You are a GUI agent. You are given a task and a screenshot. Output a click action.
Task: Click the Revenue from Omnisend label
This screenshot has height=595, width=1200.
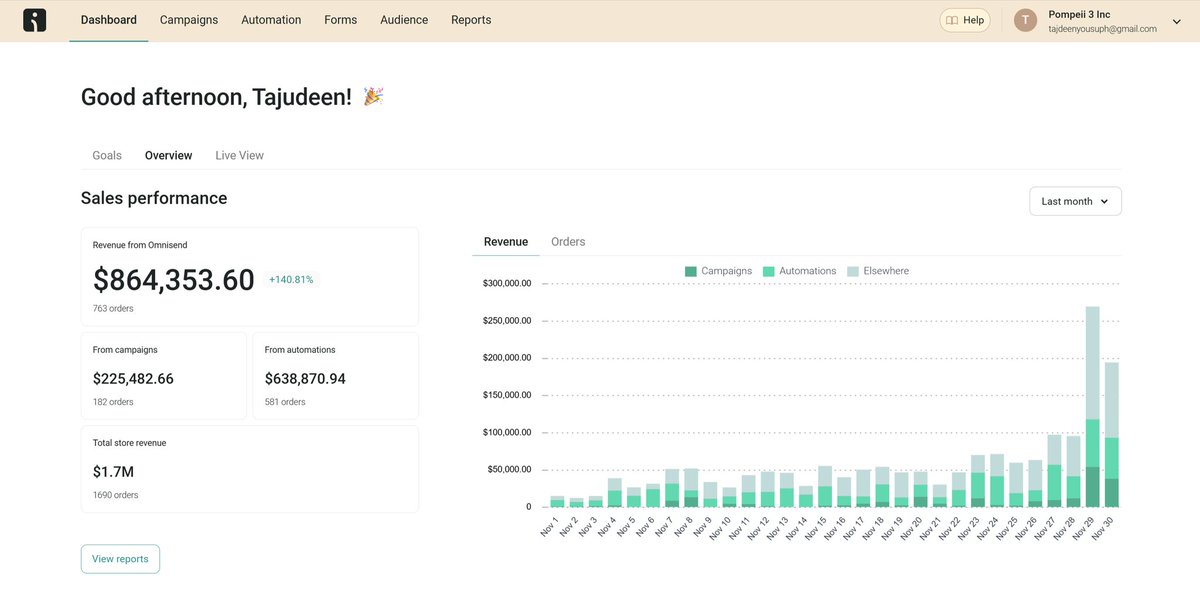pyautogui.click(x=140, y=245)
